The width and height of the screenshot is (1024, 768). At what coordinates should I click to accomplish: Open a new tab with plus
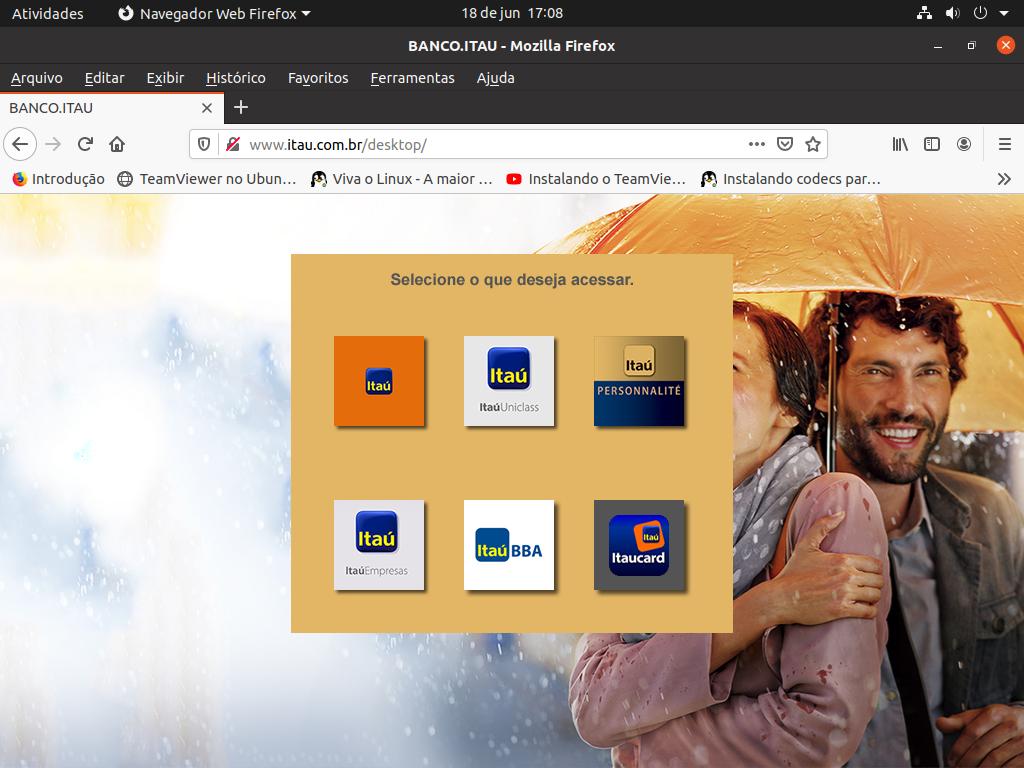(x=241, y=107)
